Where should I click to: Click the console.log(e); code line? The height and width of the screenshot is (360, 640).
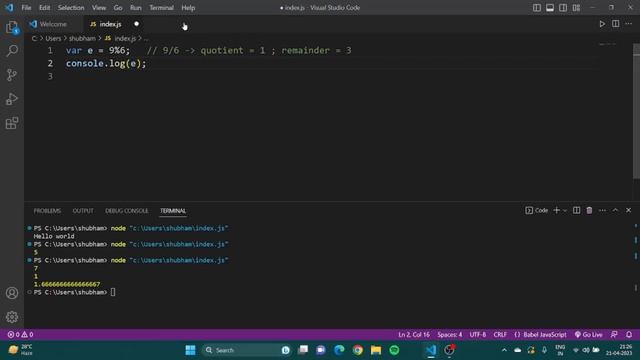pos(106,64)
